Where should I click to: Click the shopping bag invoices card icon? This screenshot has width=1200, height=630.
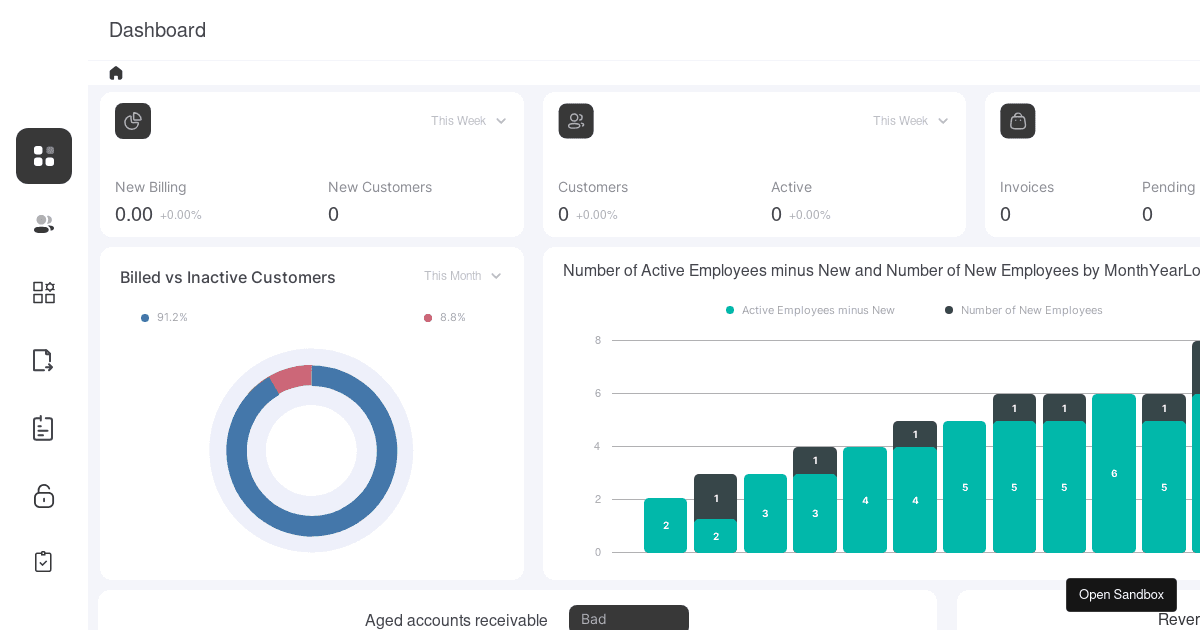1017,121
